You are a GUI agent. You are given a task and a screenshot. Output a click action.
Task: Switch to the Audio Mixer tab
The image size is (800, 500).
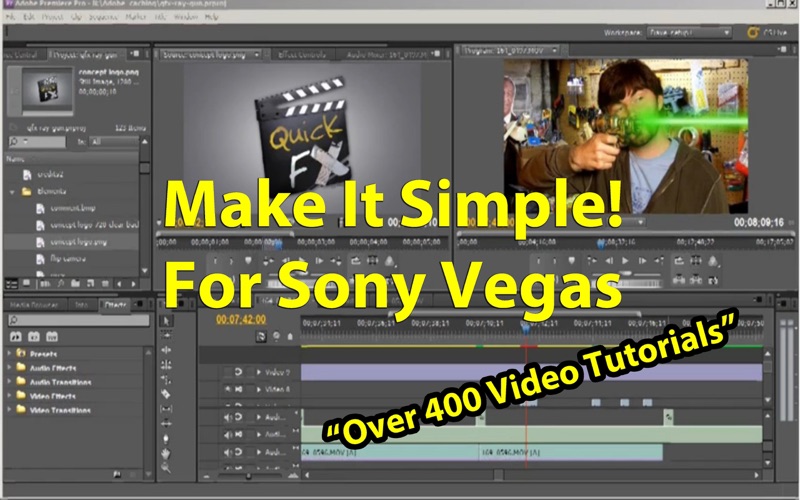point(386,54)
